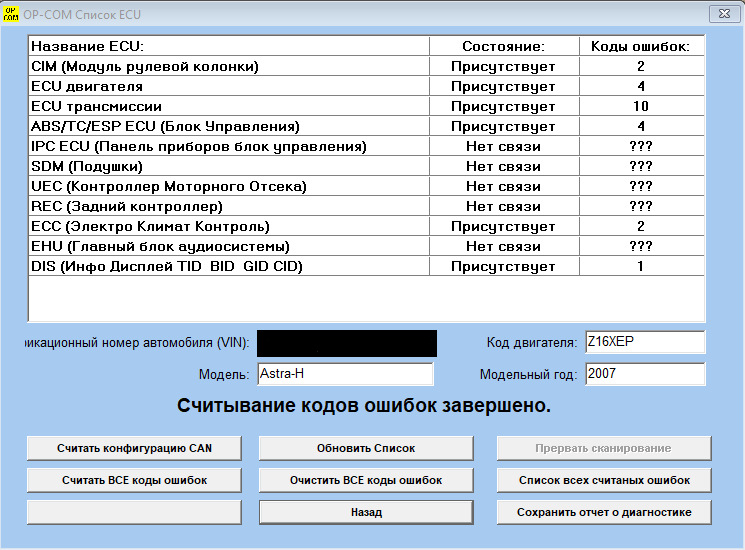
Task: Select 'ABS/TC/ESP ECU (Блок Управления)' row
Action: 366,126
